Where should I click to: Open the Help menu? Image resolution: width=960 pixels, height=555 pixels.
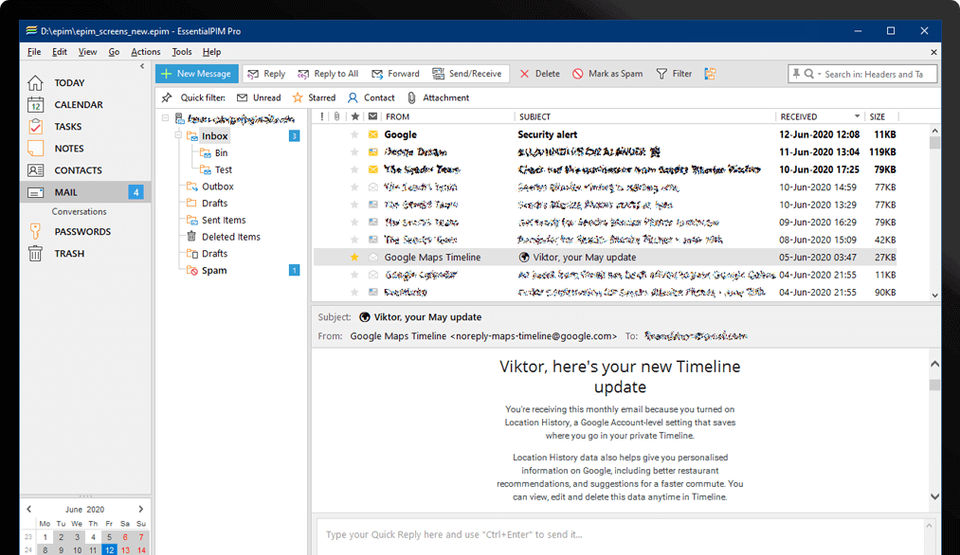click(212, 52)
